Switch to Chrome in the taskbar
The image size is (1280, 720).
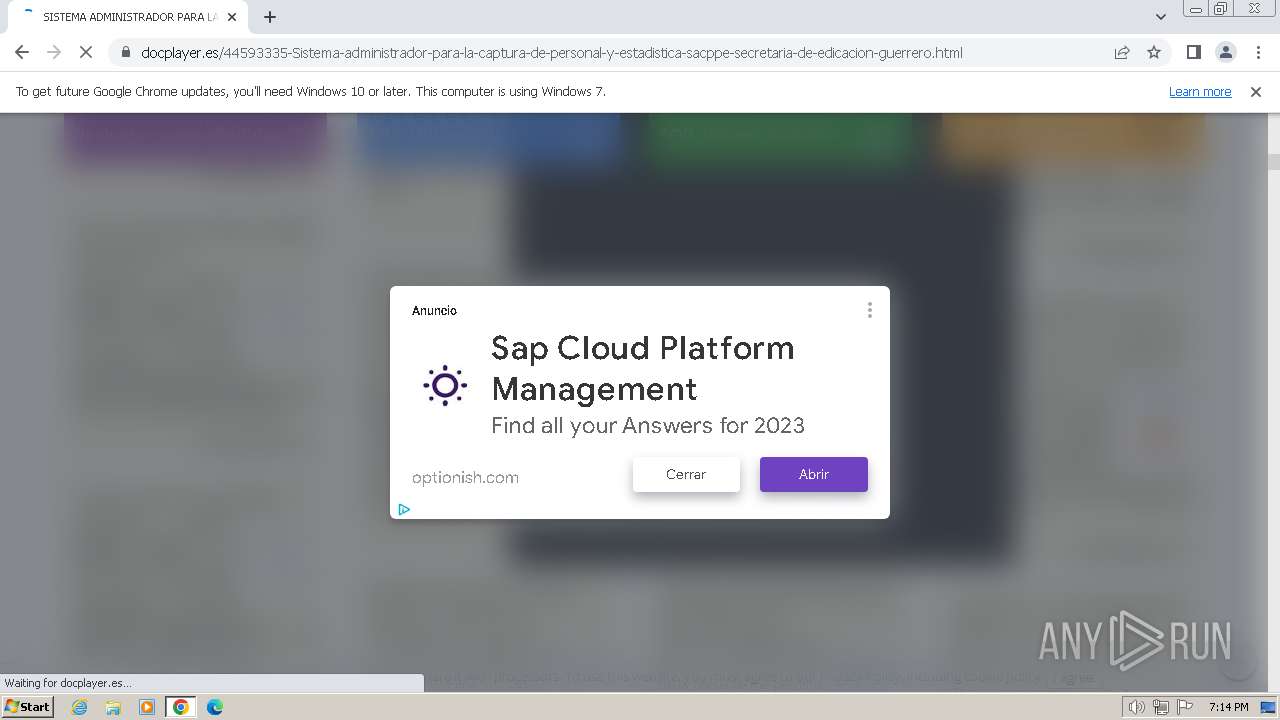[181, 707]
